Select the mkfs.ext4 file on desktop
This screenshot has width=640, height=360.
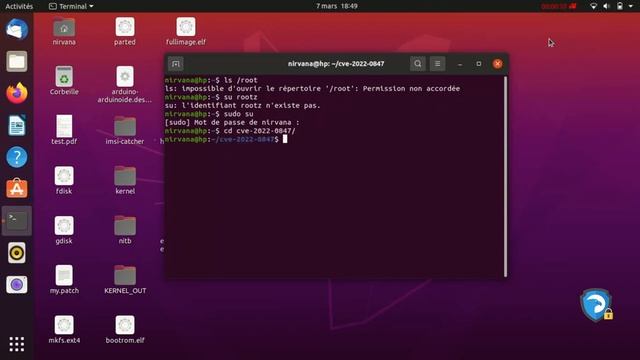[x=64, y=329]
